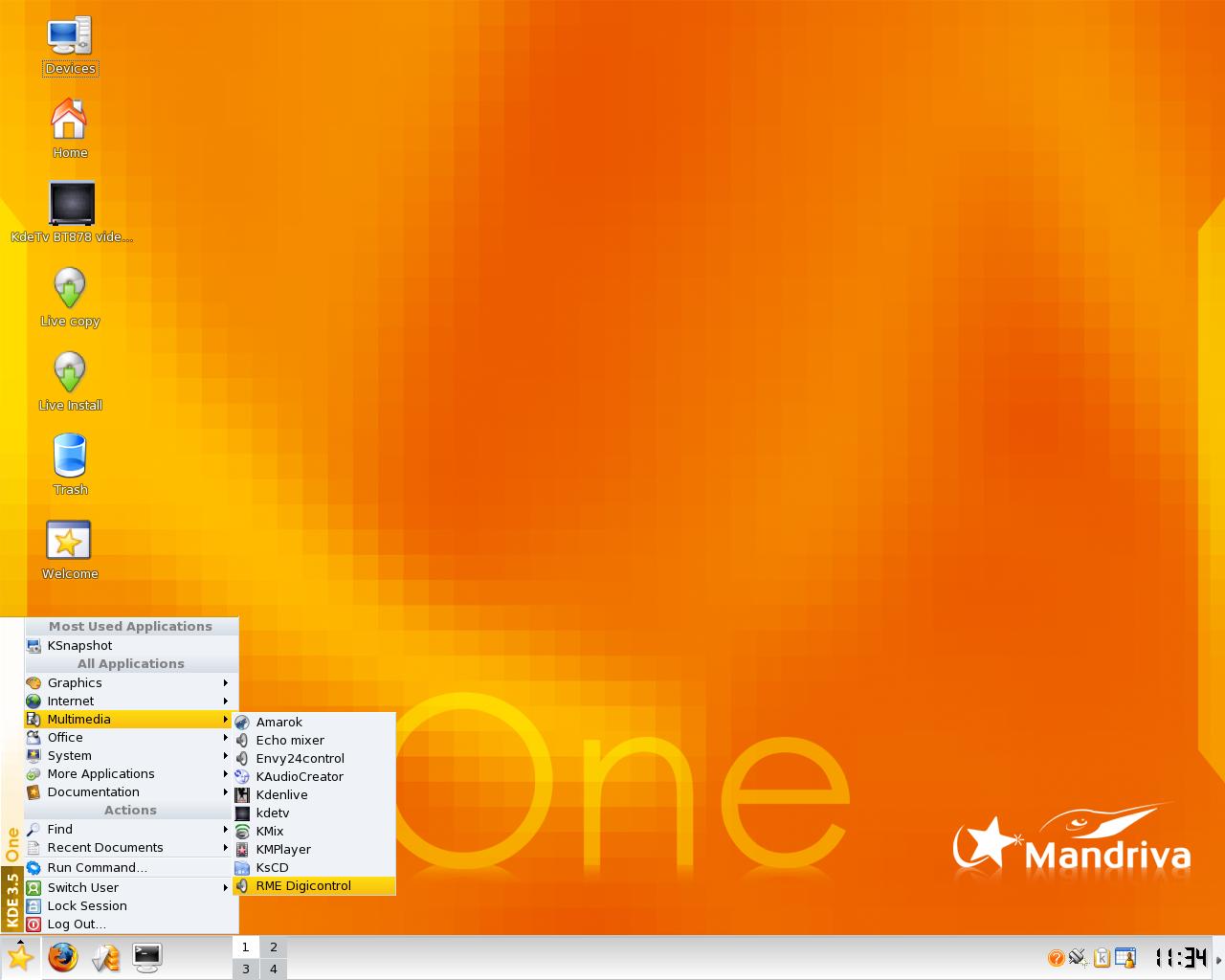The image size is (1225, 980).
Task: Click the 11:34 panel clock
Action: (1181, 957)
